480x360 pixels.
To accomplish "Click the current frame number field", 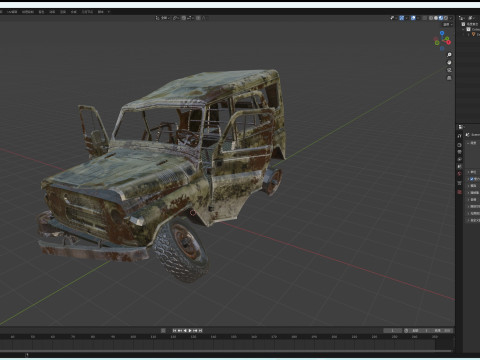I will (x=393, y=330).
